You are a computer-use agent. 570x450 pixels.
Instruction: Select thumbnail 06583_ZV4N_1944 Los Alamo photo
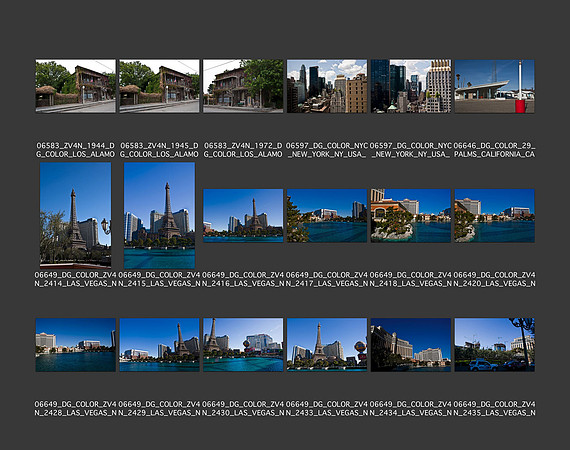pos(76,86)
